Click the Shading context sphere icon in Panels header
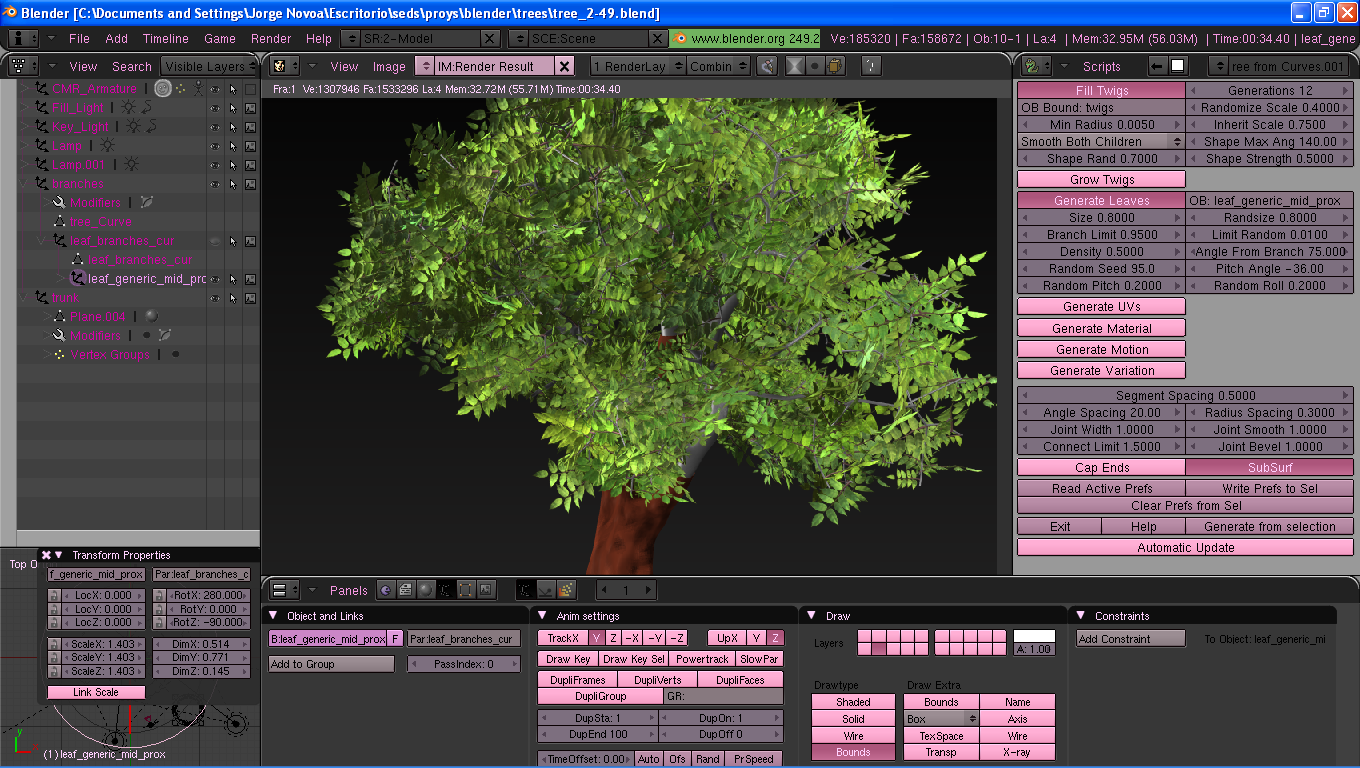This screenshot has height=768, width=1360. pyautogui.click(x=426, y=590)
